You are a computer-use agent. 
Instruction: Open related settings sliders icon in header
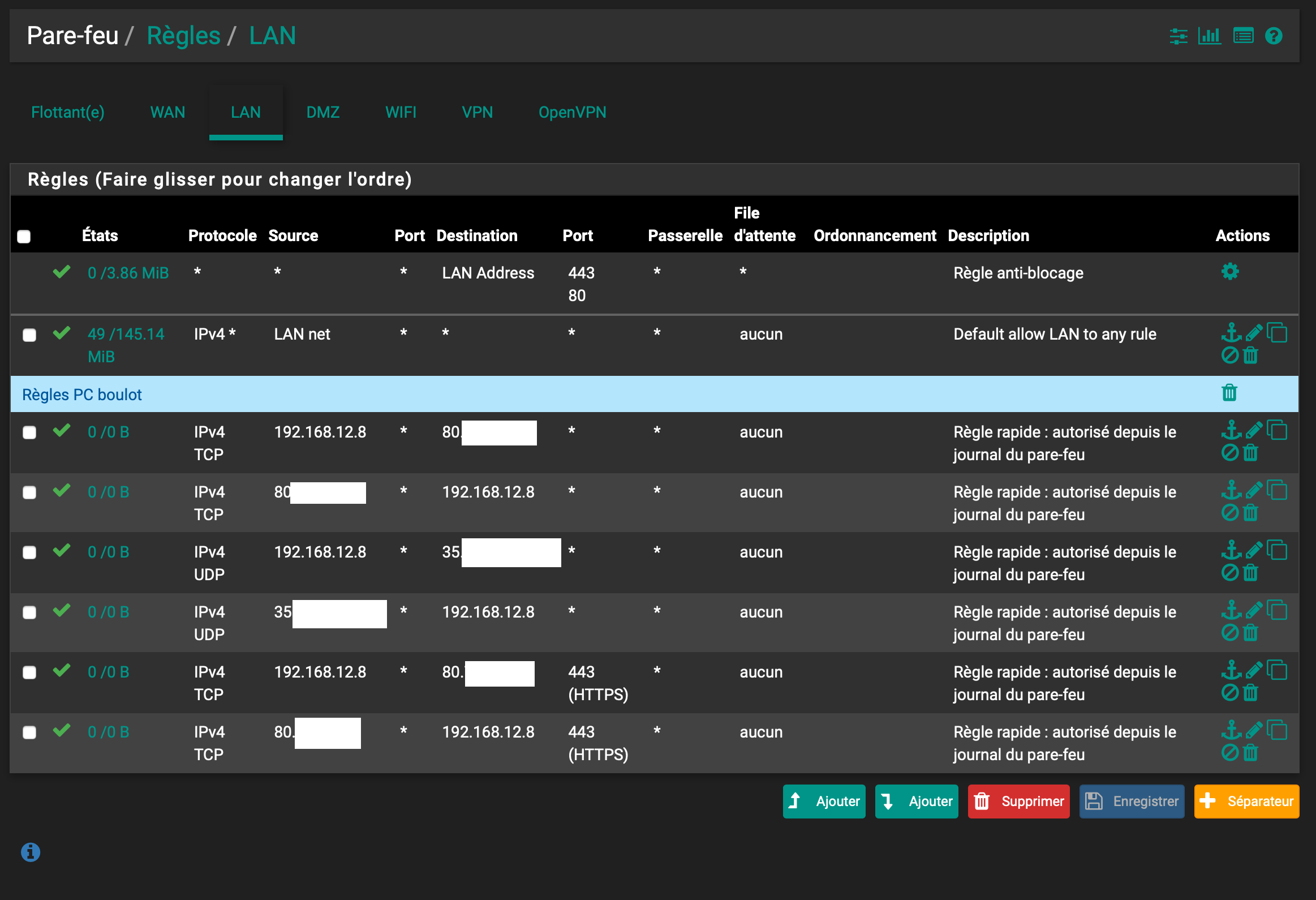(1179, 36)
